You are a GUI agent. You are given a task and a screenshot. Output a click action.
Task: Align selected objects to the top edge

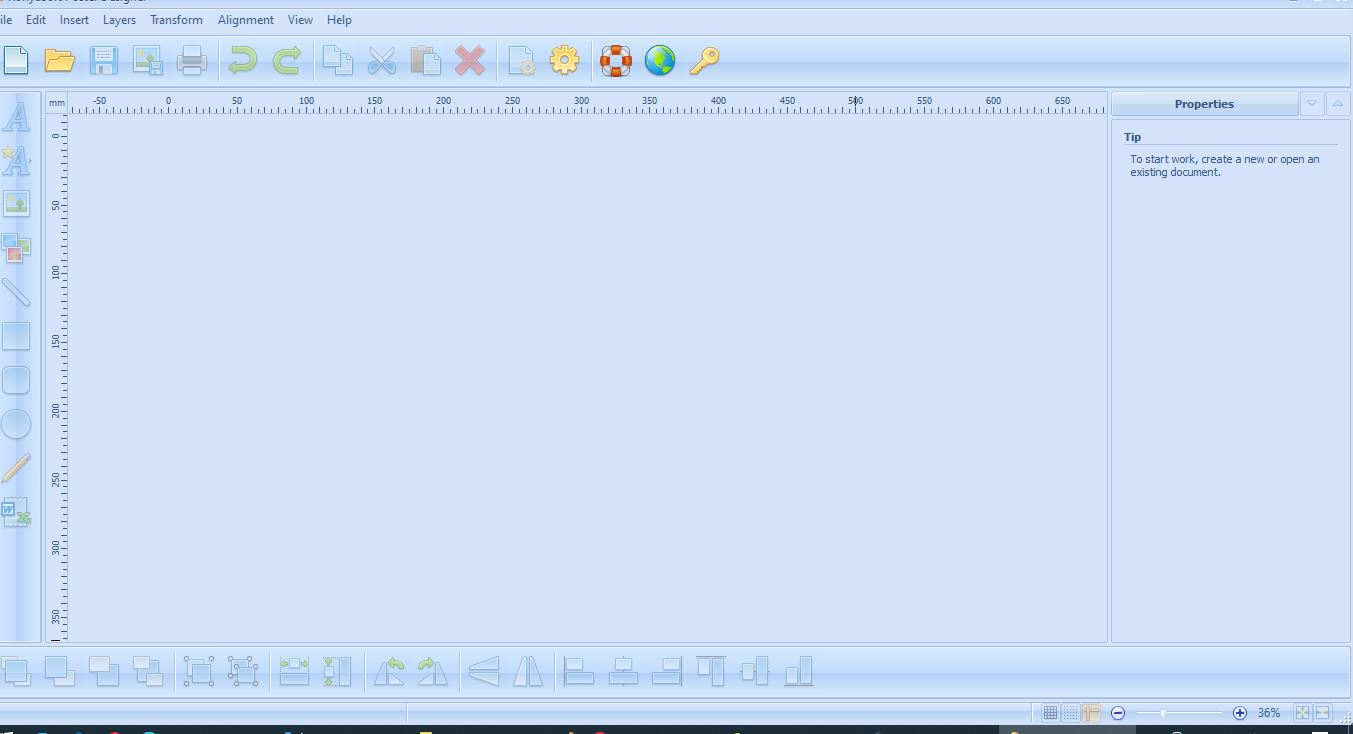(711, 671)
